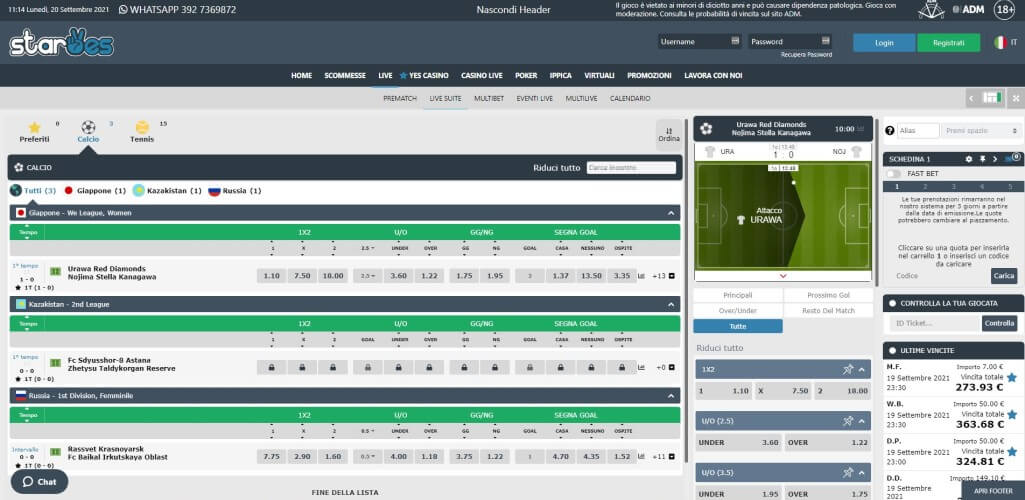Select schedina slot 2

[925, 187]
